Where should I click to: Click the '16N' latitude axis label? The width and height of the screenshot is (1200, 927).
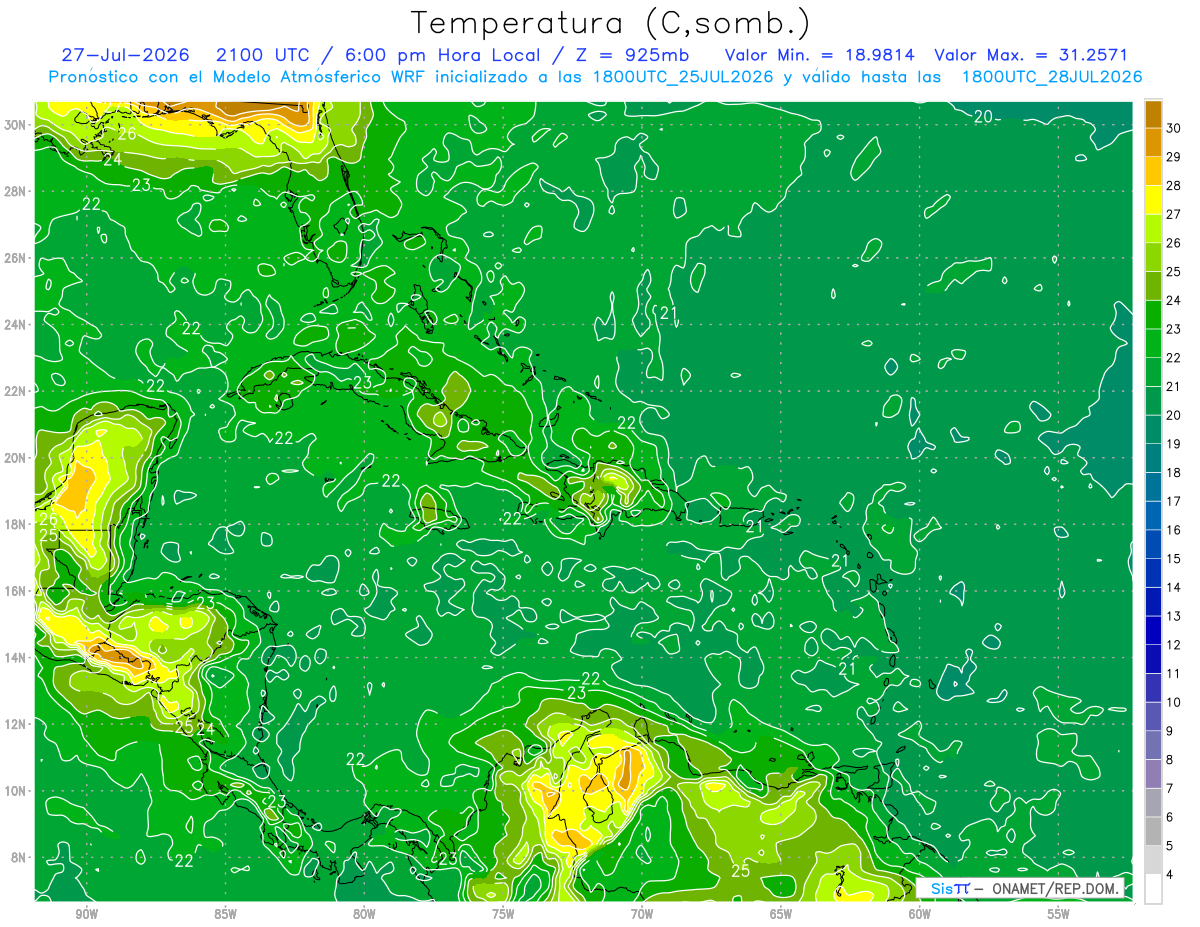click(x=17, y=590)
